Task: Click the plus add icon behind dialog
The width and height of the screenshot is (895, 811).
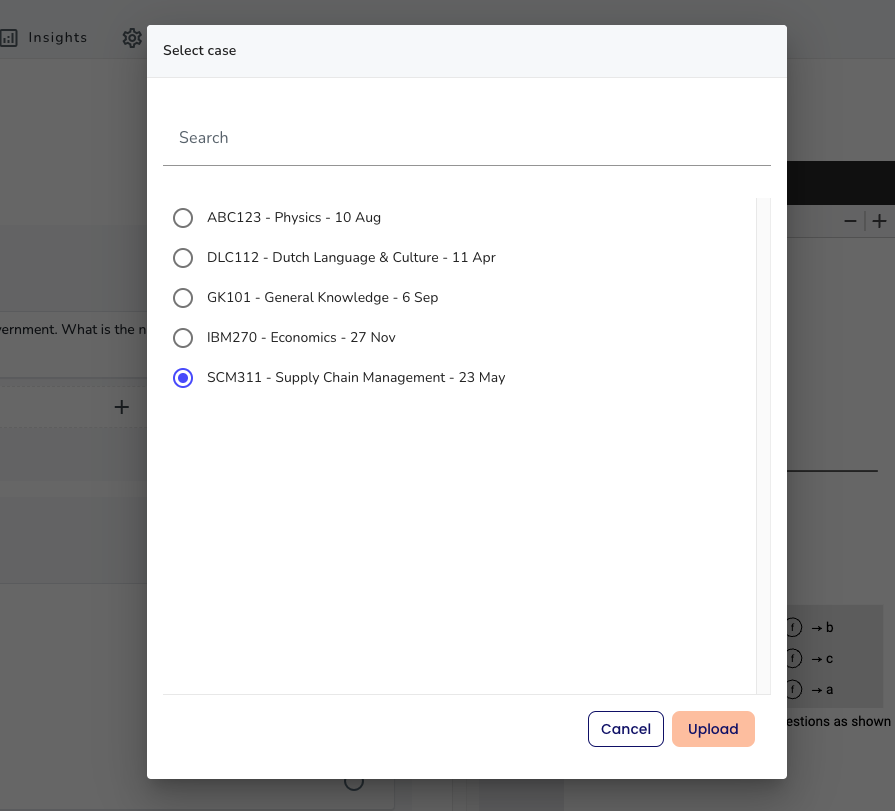Action: [122, 407]
